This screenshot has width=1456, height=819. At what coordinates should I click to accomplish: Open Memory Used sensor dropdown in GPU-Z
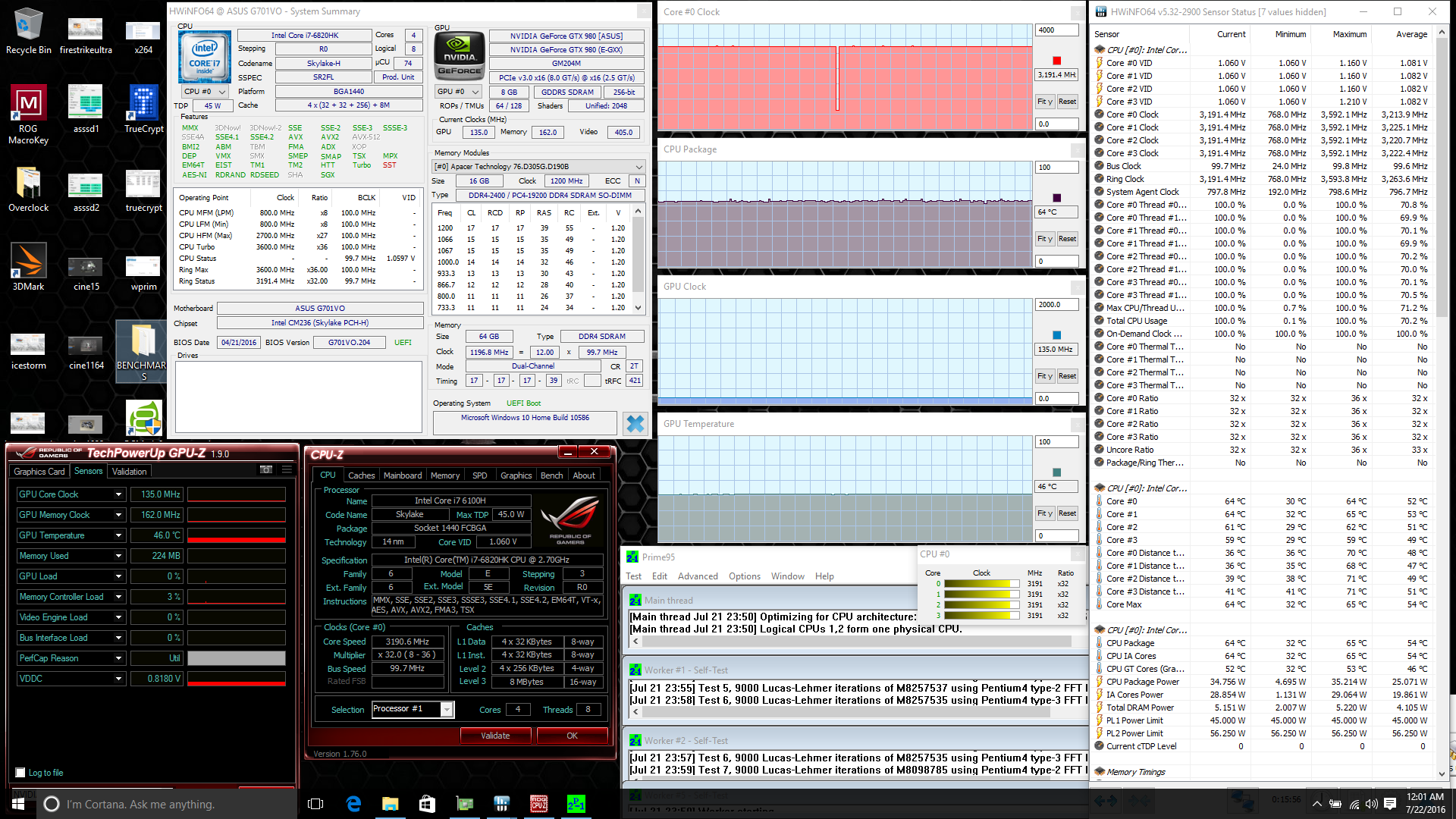coord(118,556)
